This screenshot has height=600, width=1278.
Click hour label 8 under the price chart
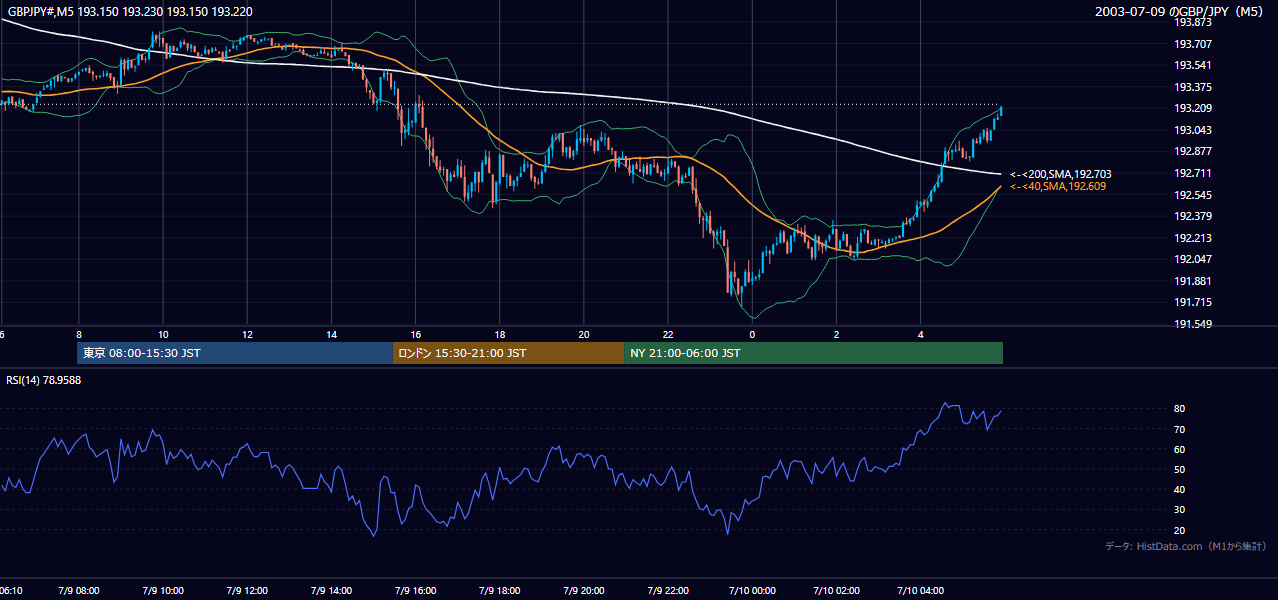click(79, 335)
